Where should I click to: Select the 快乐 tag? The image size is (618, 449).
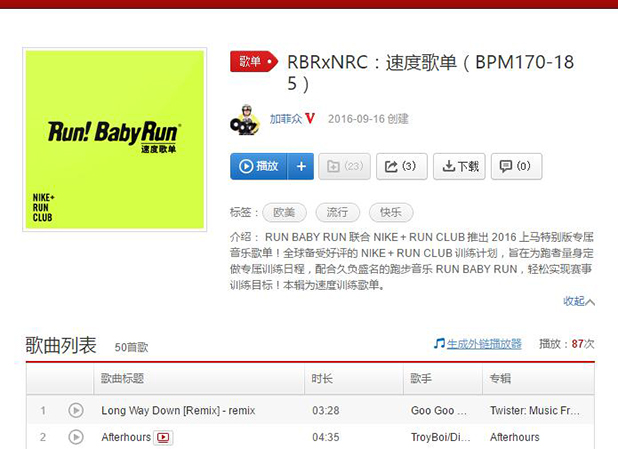pyautogui.click(x=391, y=212)
